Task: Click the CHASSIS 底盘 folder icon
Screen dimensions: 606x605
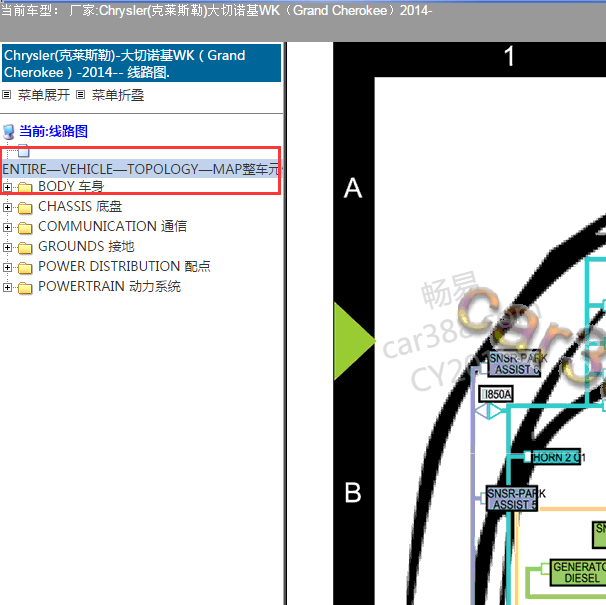Action: point(25,208)
